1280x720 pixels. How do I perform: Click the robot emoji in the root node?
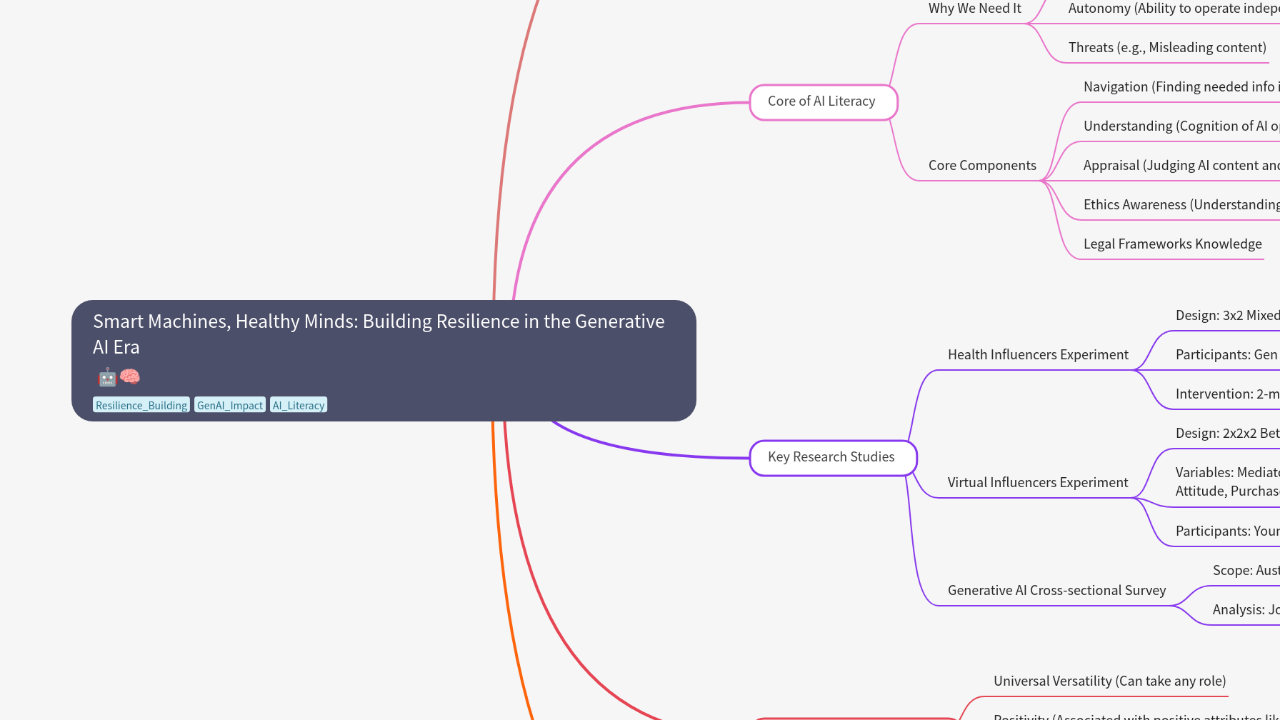(106, 377)
